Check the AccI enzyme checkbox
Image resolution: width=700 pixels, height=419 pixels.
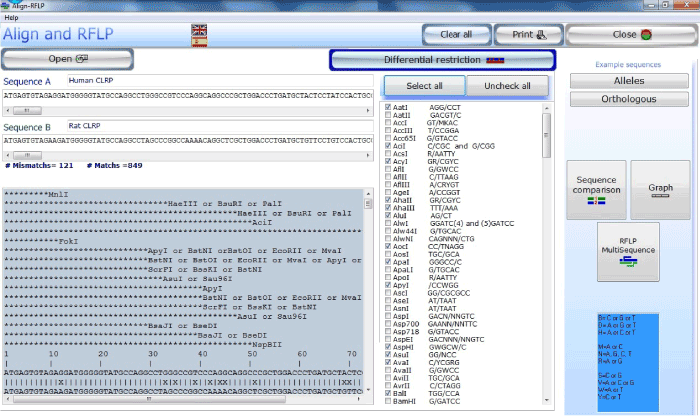point(388,122)
